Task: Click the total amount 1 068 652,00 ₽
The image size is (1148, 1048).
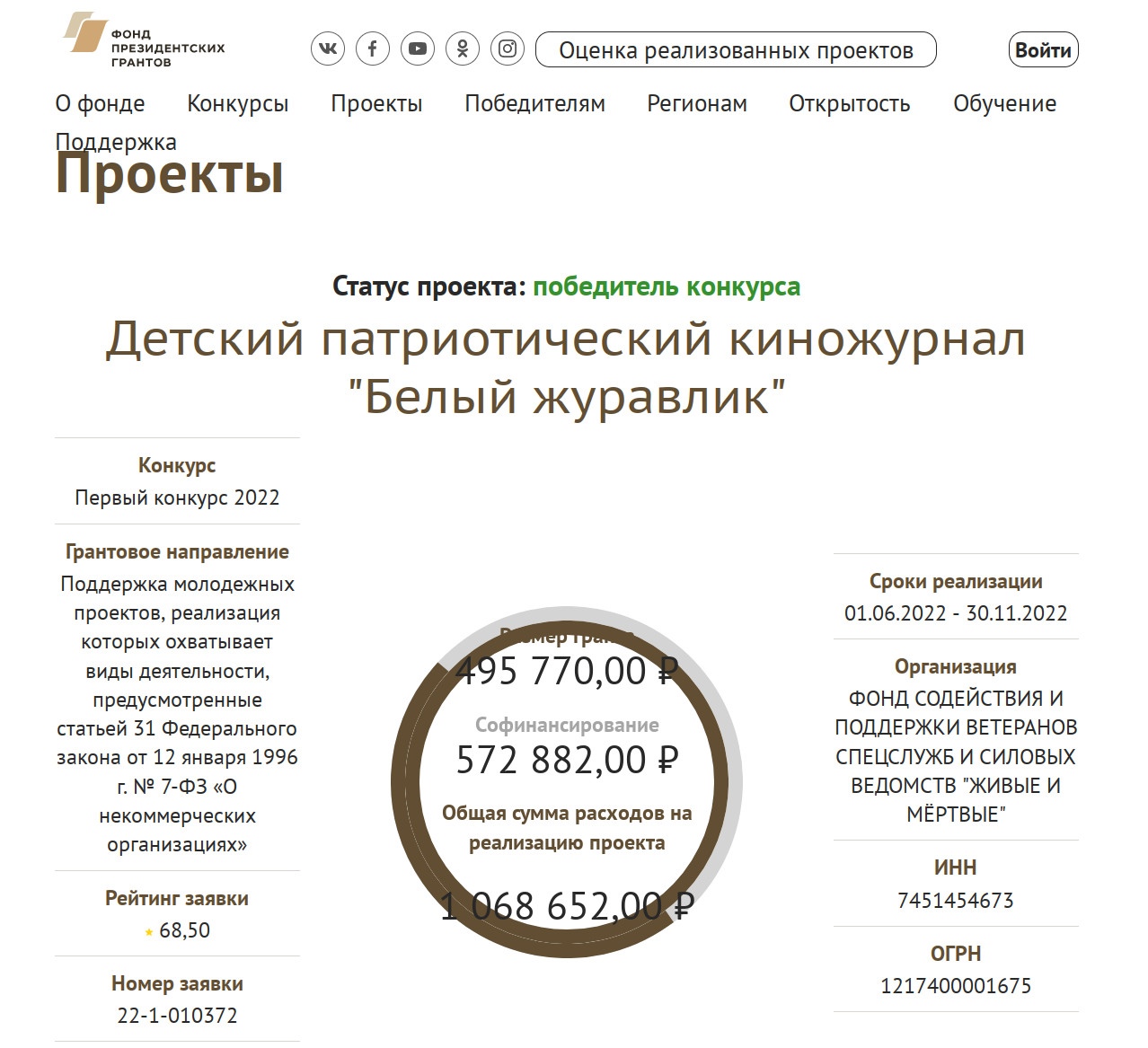Action: pyautogui.click(x=567, y=906)
